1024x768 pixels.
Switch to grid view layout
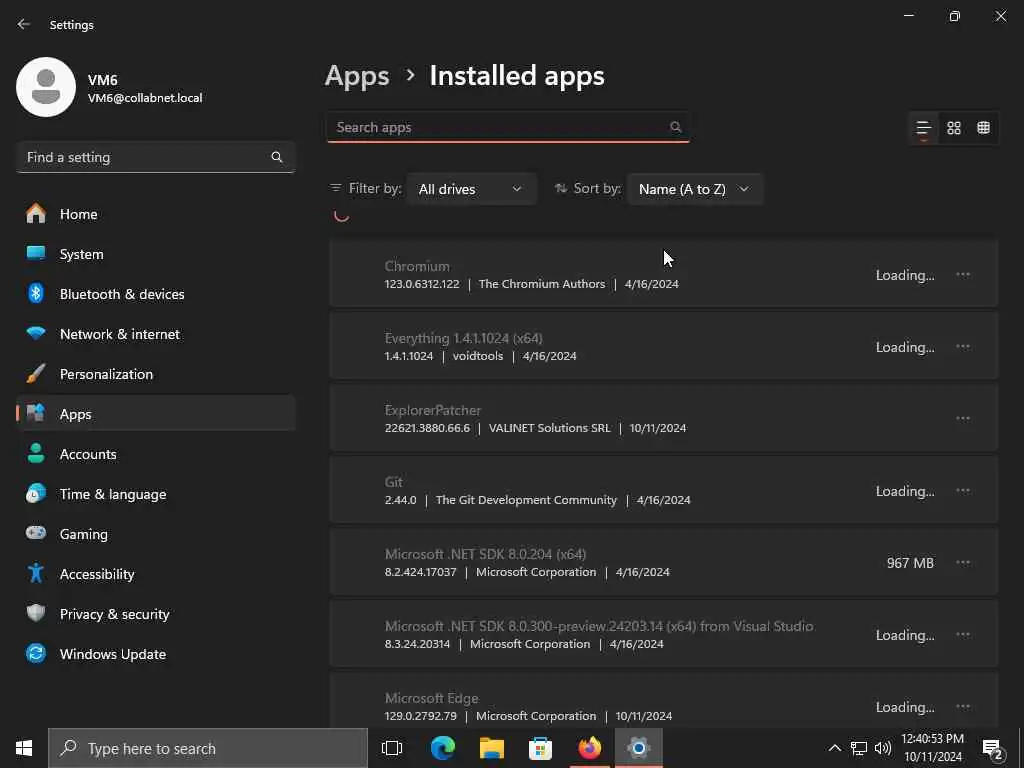(954, 128)
